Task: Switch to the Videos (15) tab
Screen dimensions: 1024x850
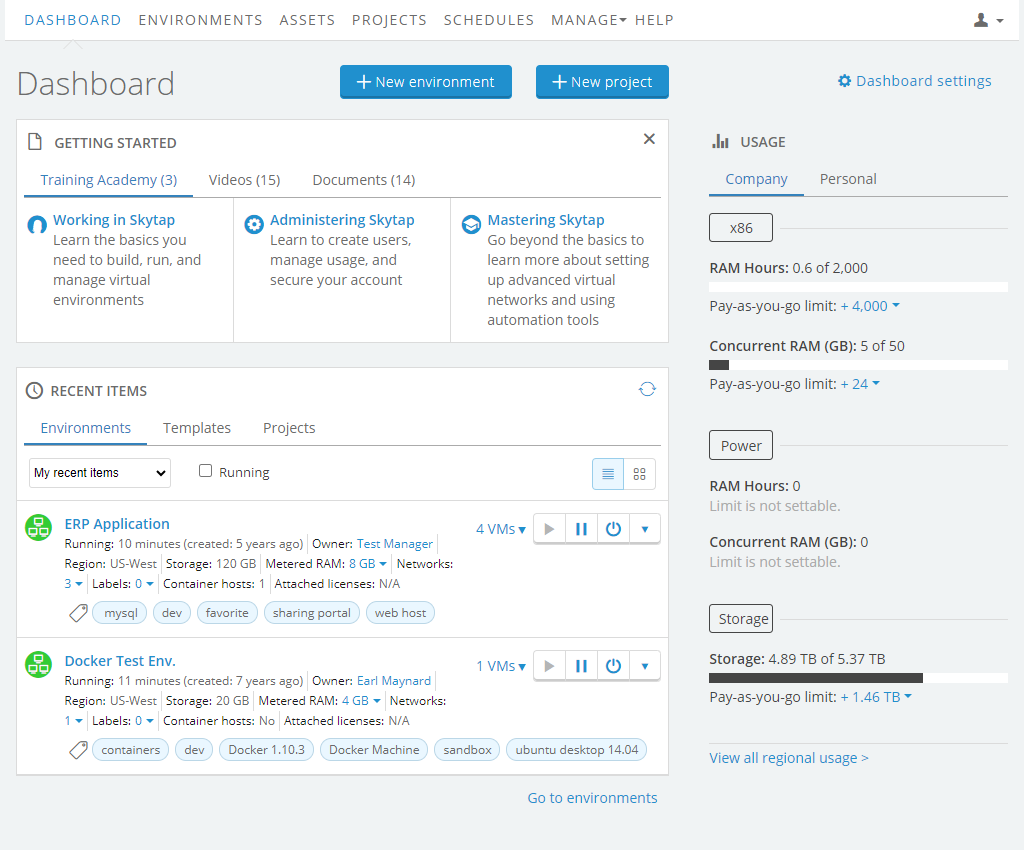Action: point(244,180)
